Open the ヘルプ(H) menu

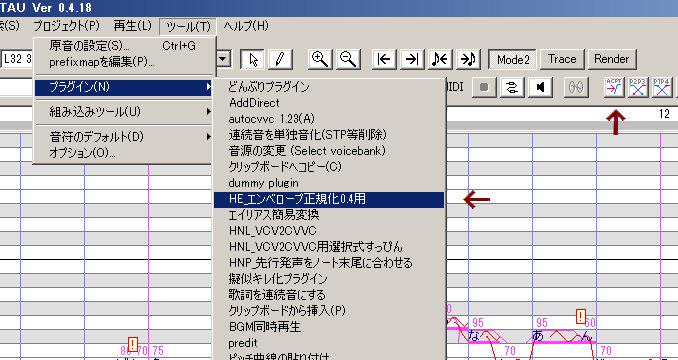pos(246,26)
